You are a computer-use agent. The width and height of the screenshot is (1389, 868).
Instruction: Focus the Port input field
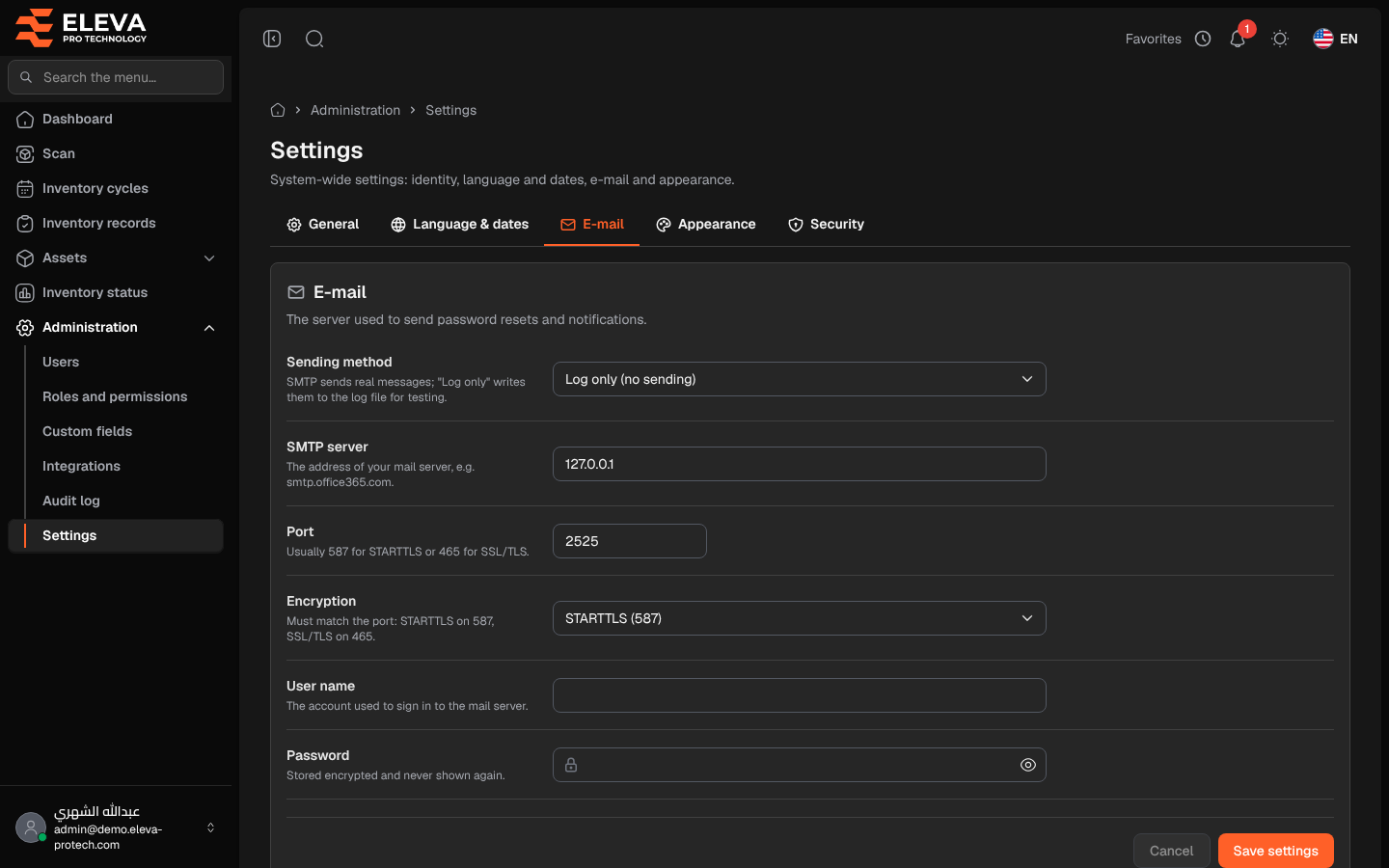(x=629, y=541)
